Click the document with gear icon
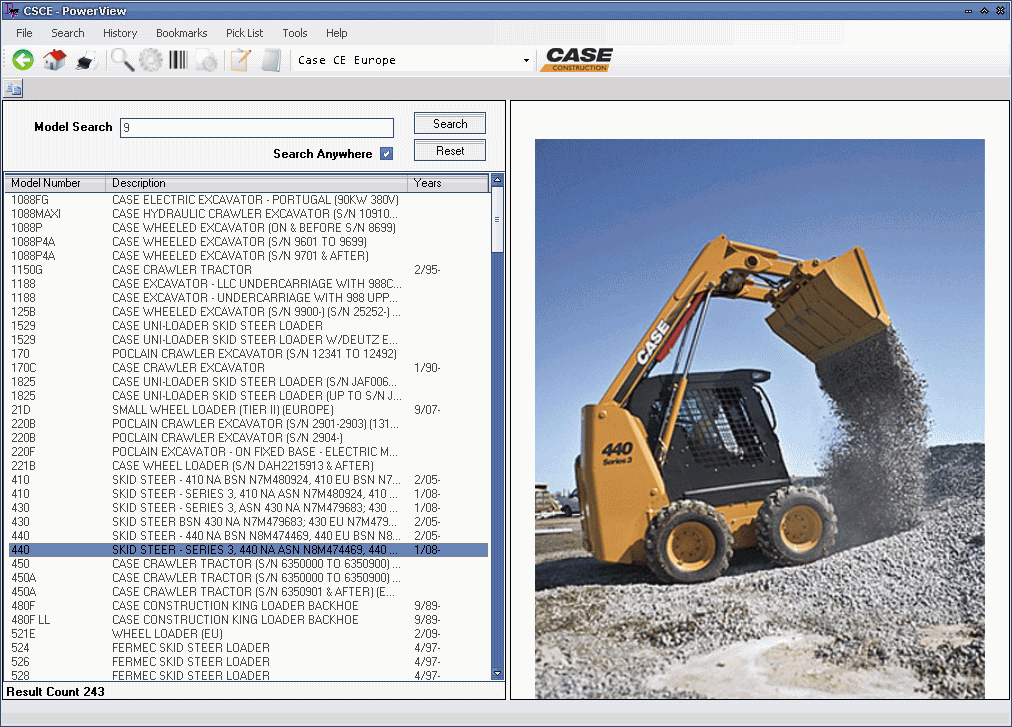Image resolution: width=1012 pixels, height=727 pixels. pos(207,61)
